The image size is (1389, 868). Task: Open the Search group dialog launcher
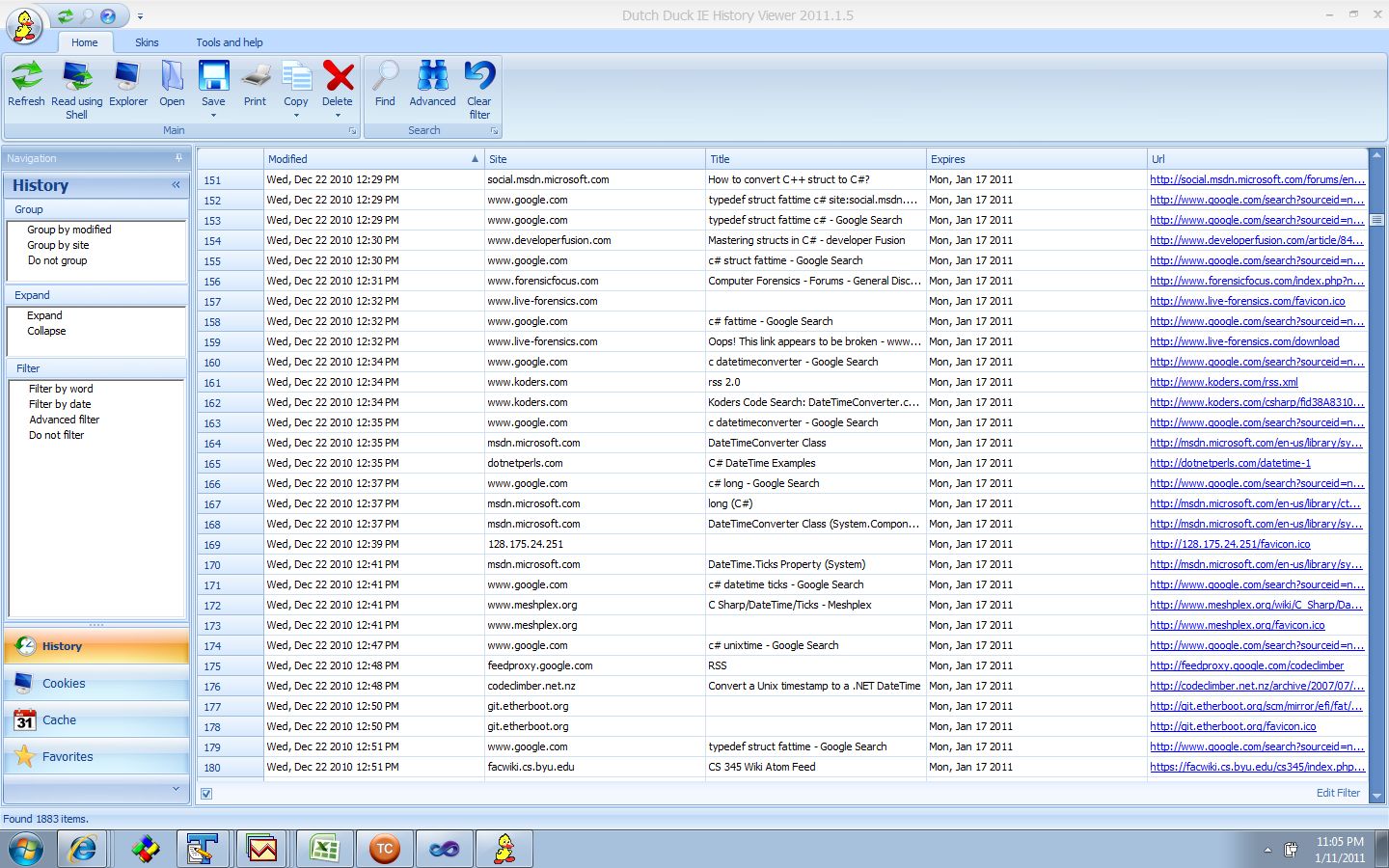click(494, 130)
